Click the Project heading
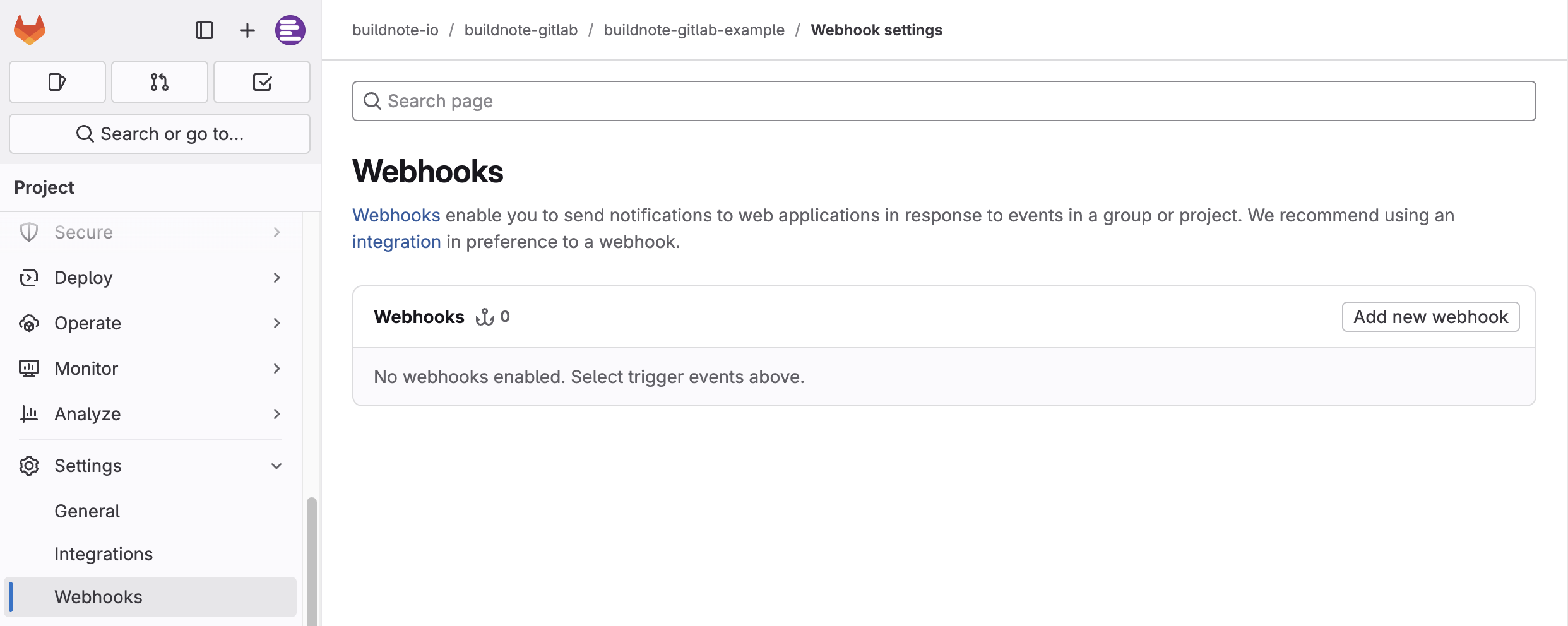The width and height of the screenshot is (1568, 626). (x=44, y=187)
